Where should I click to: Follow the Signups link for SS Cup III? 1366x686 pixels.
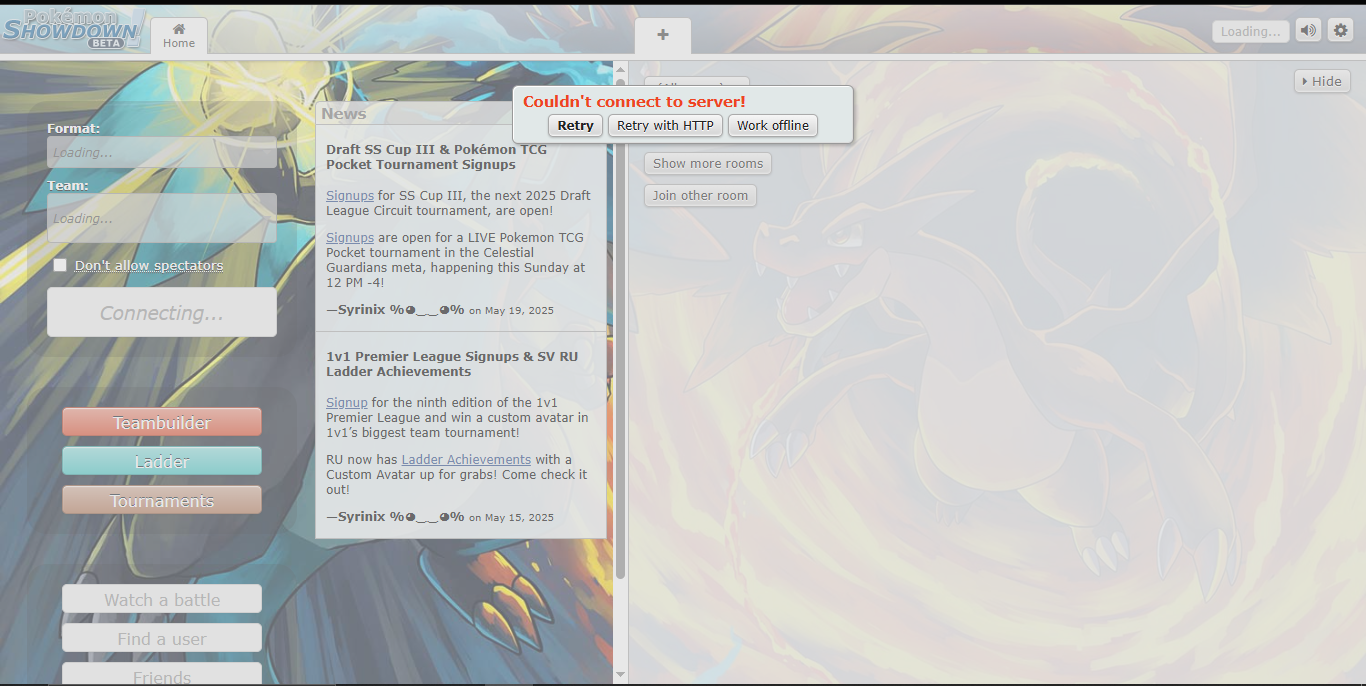[x=350, y=196]
